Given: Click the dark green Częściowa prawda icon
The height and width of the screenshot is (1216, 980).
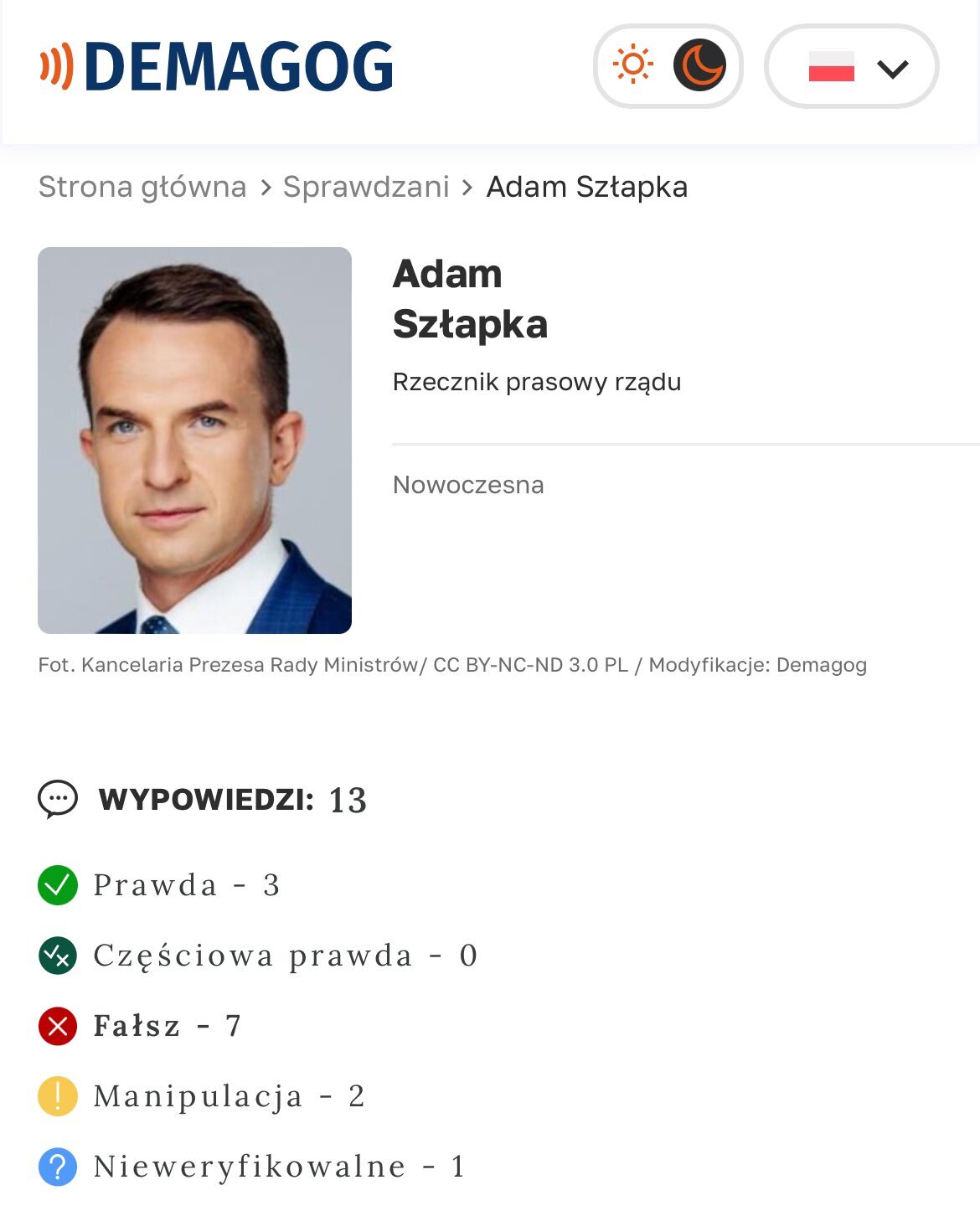Looking at the screenshot, I should coord(58,956).
